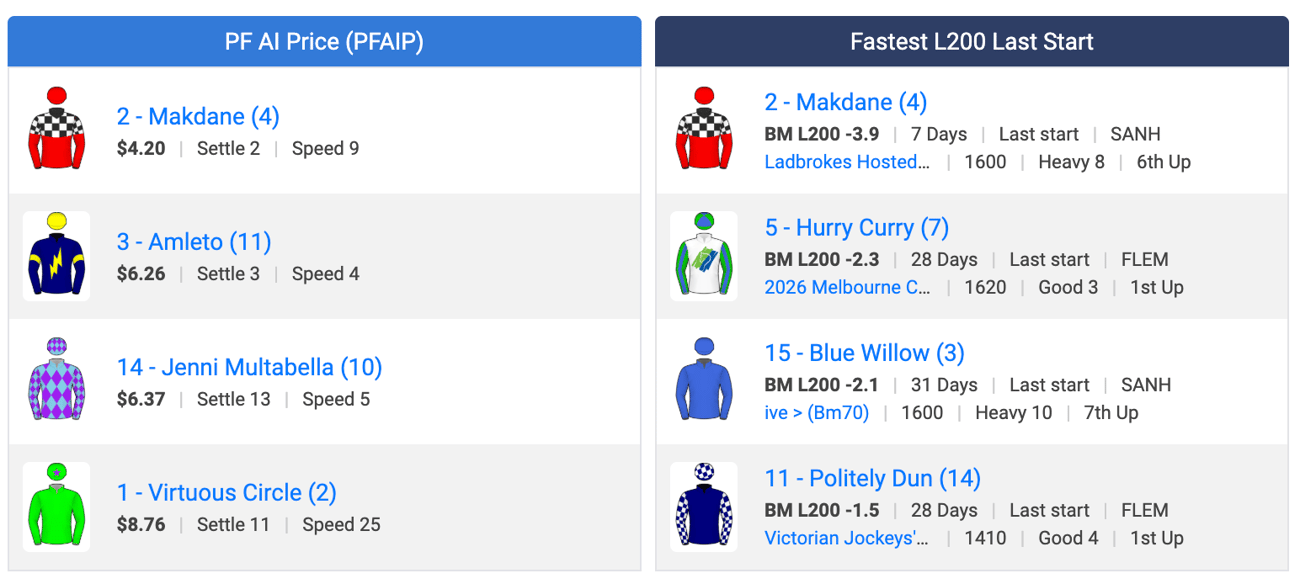Open the Victorian Jockeys'... race link

pos(847,538)
